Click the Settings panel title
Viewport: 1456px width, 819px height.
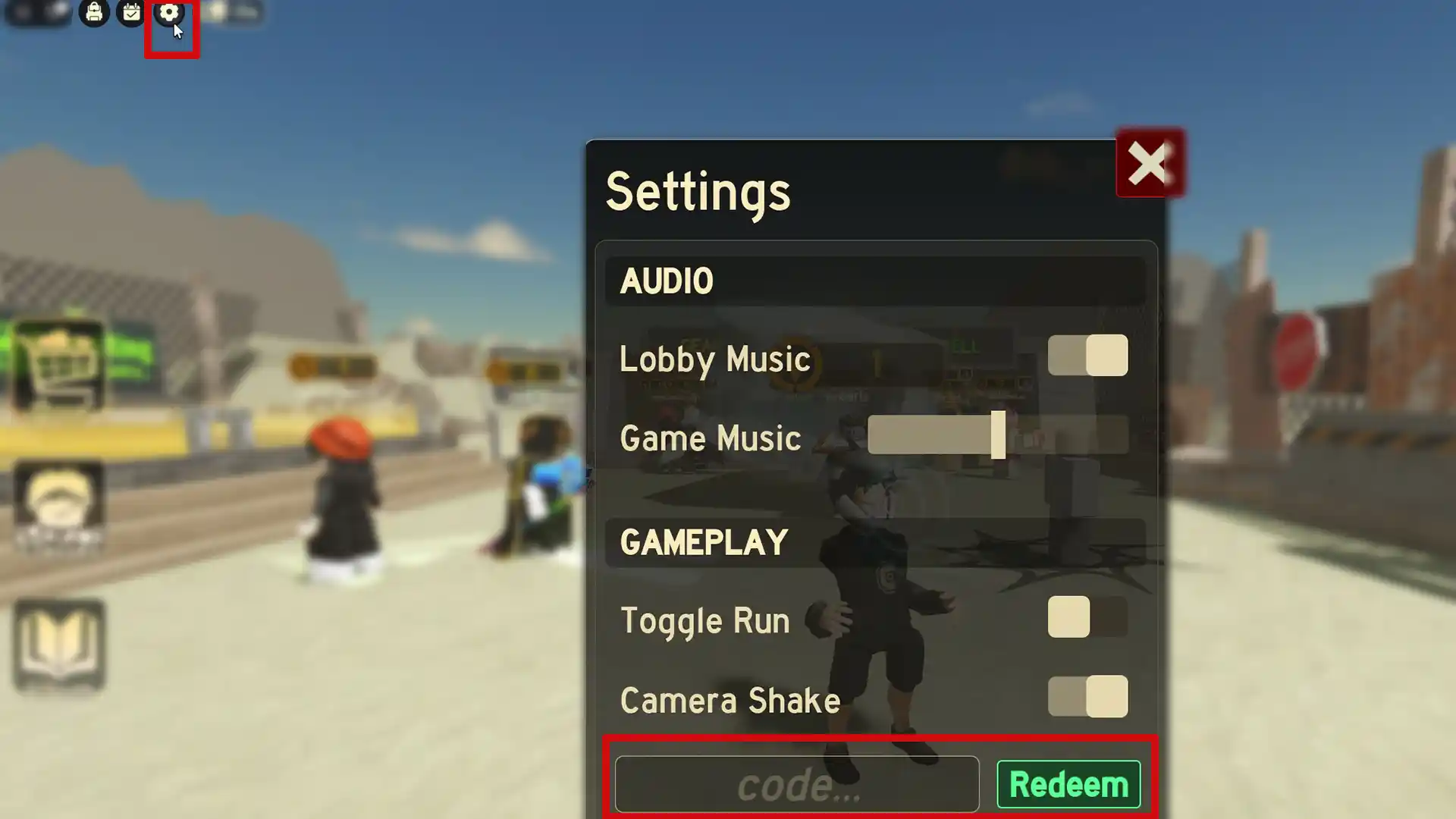698,193
